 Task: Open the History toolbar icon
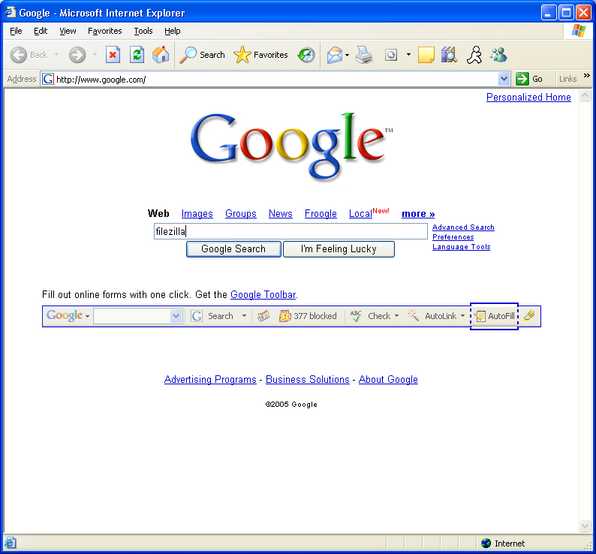coord(306,55)
